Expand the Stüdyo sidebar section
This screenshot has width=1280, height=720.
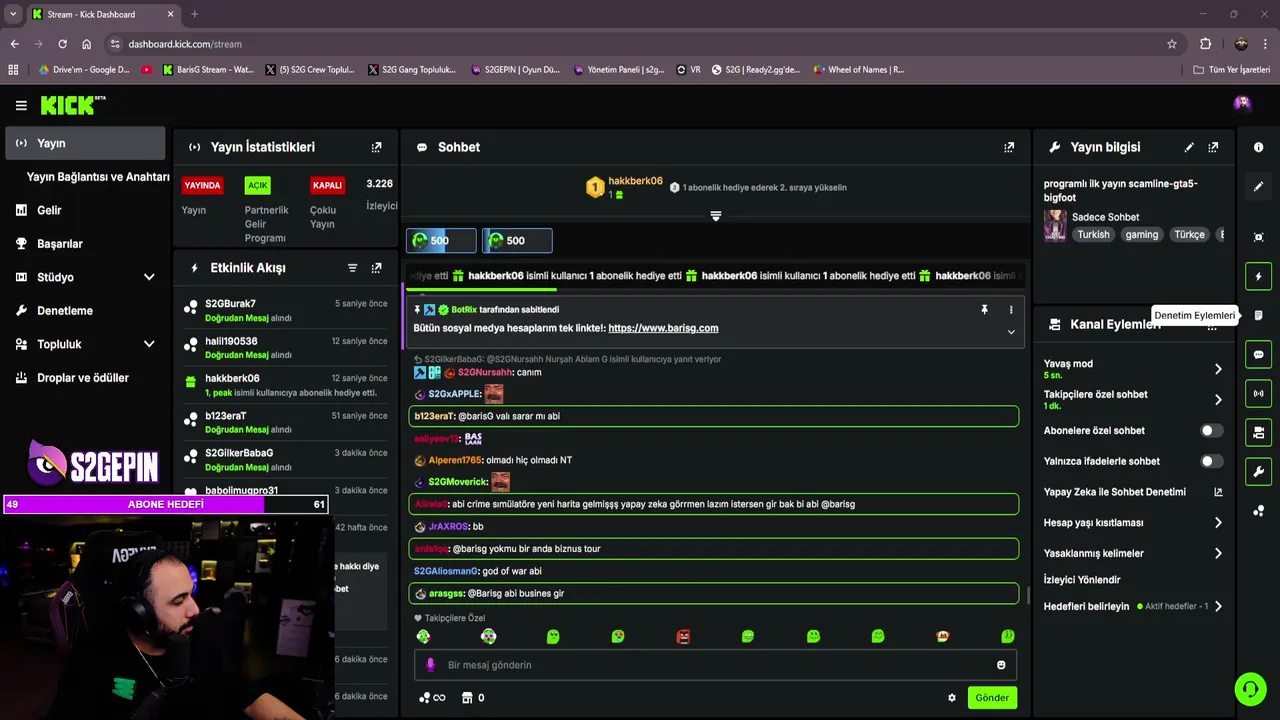[149, 277]
